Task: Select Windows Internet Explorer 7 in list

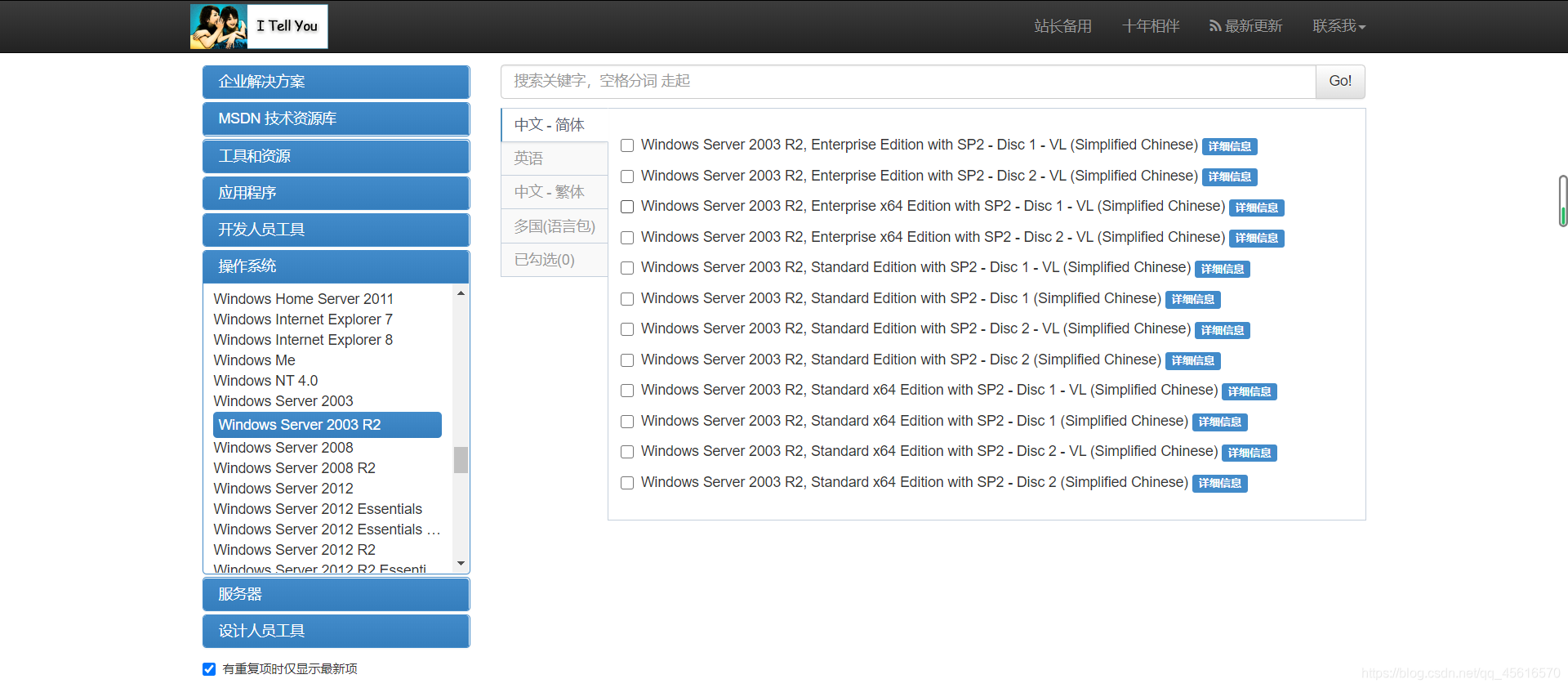Action: pyautogui.click(x=303, y=319)
